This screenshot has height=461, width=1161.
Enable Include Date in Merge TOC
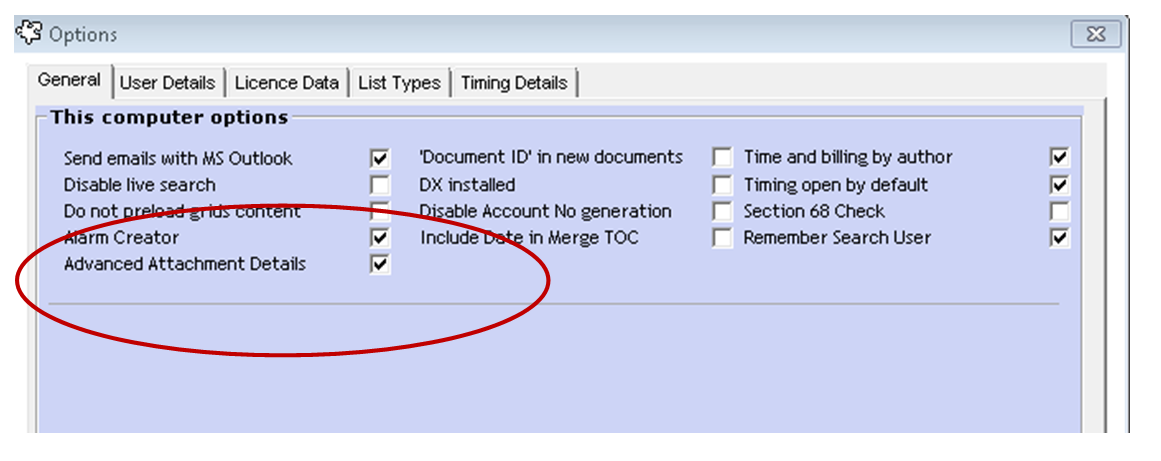[722, 238]
